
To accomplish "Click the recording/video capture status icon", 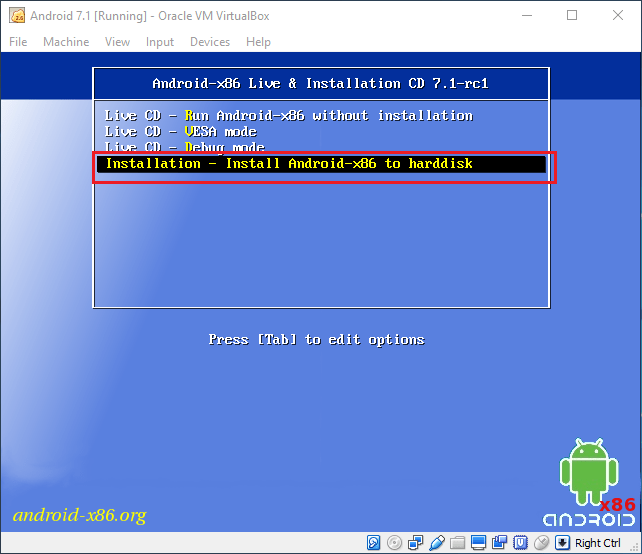I will 499,543.
